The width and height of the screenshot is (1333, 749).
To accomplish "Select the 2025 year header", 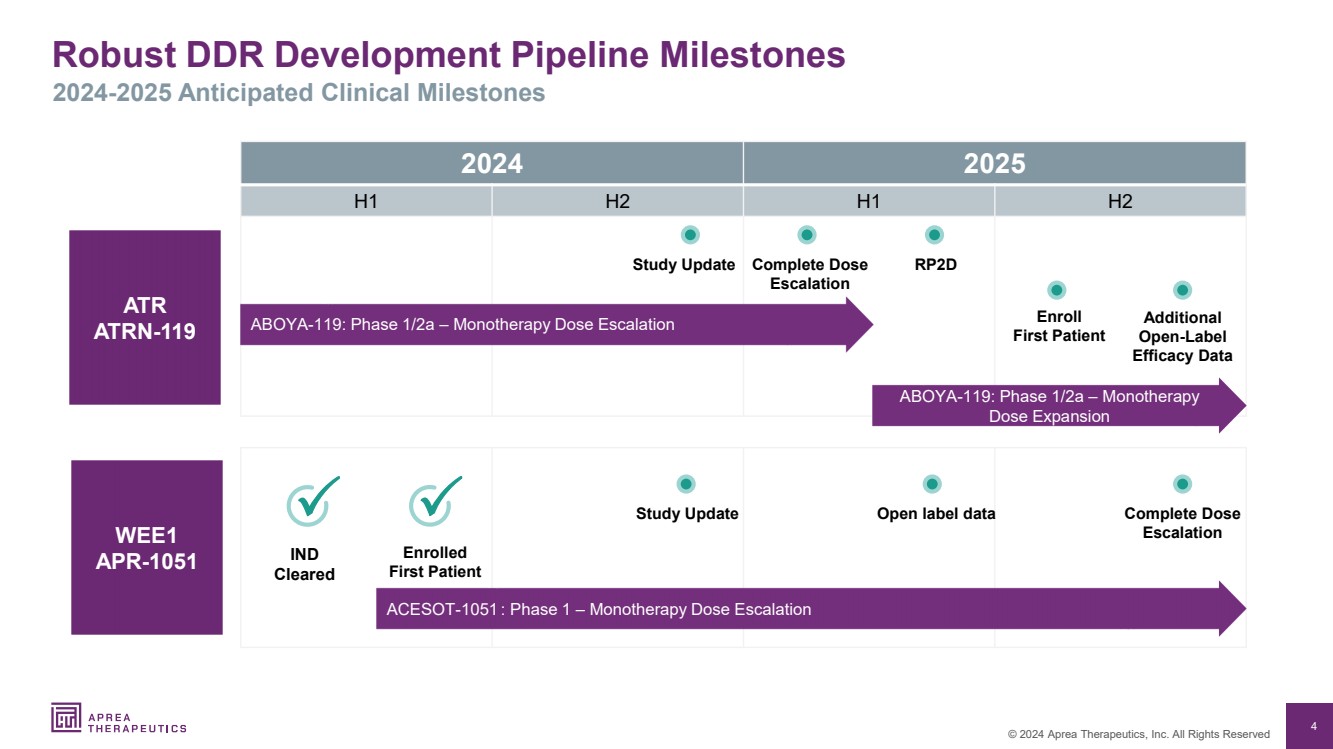I will coord(994,163).
